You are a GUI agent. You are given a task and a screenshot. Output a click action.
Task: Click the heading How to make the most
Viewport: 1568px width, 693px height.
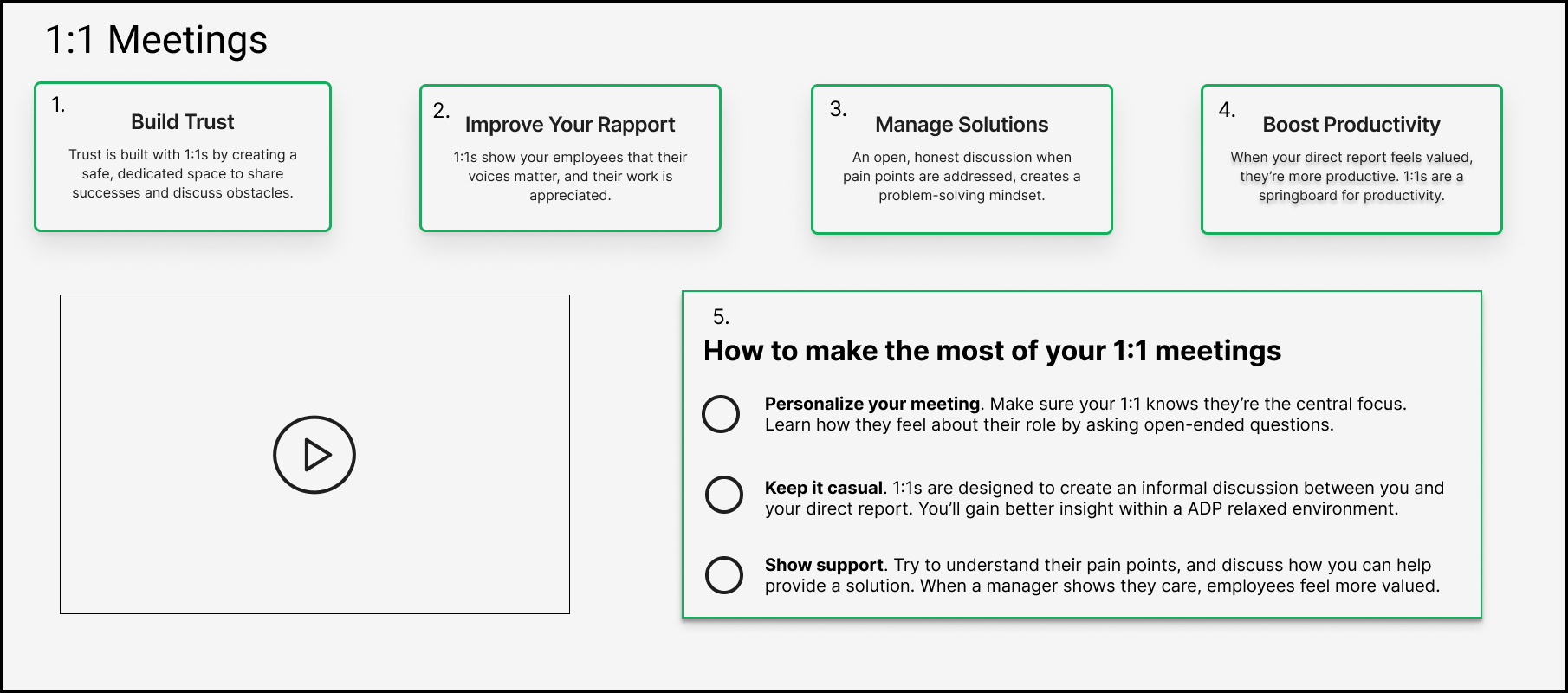[992, 351]
